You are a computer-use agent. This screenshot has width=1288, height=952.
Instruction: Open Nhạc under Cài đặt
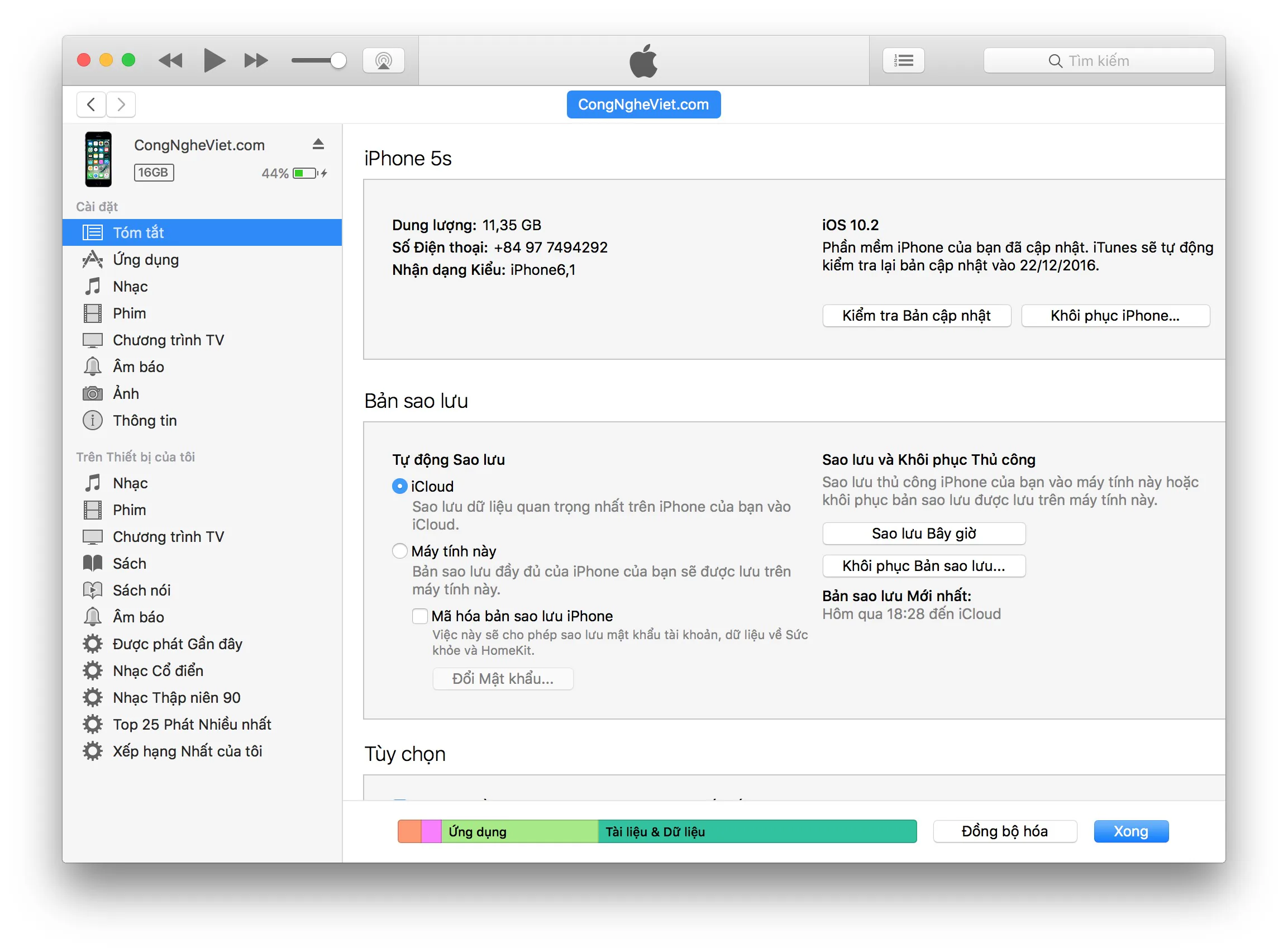202,287
